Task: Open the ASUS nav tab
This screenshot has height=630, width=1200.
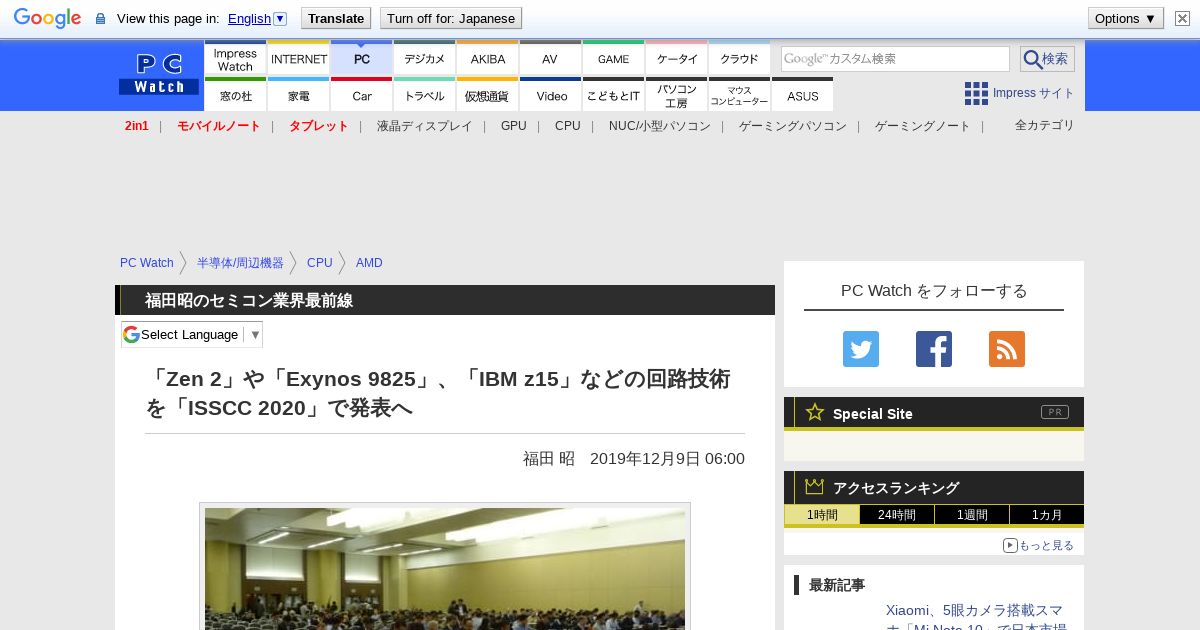Action: tap(803, 95)
